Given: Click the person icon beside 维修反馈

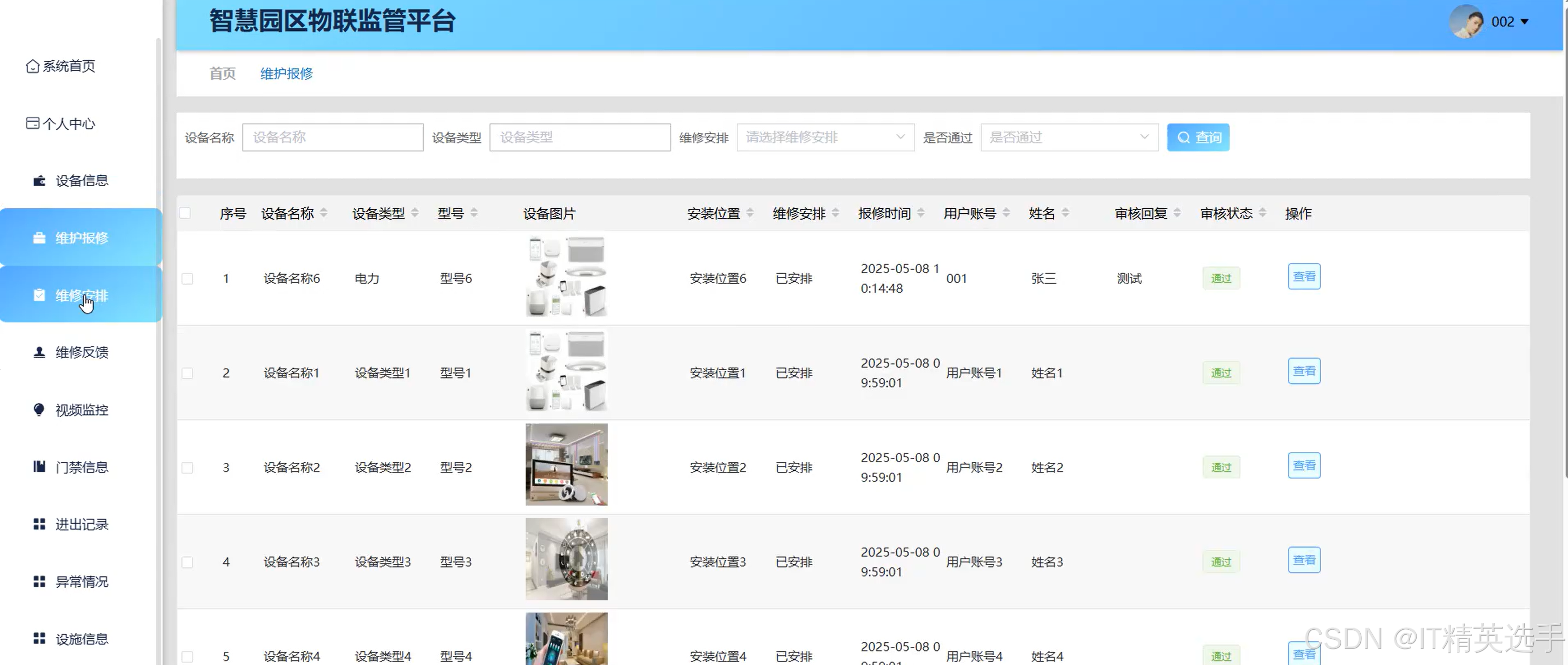Looking at the screenshot, I should pyautogui.click(x=40, y=353).
